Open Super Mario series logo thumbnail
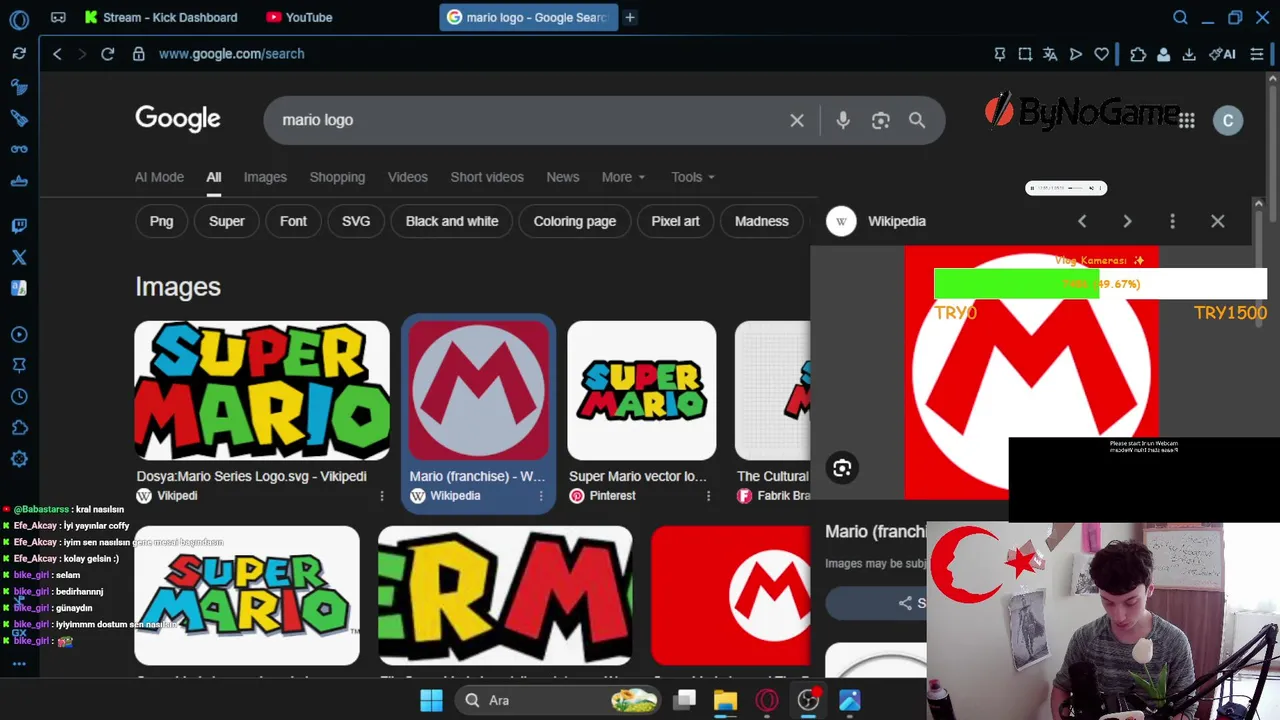Viewport: 1280px width, 720px height. (x=262, y=391)
